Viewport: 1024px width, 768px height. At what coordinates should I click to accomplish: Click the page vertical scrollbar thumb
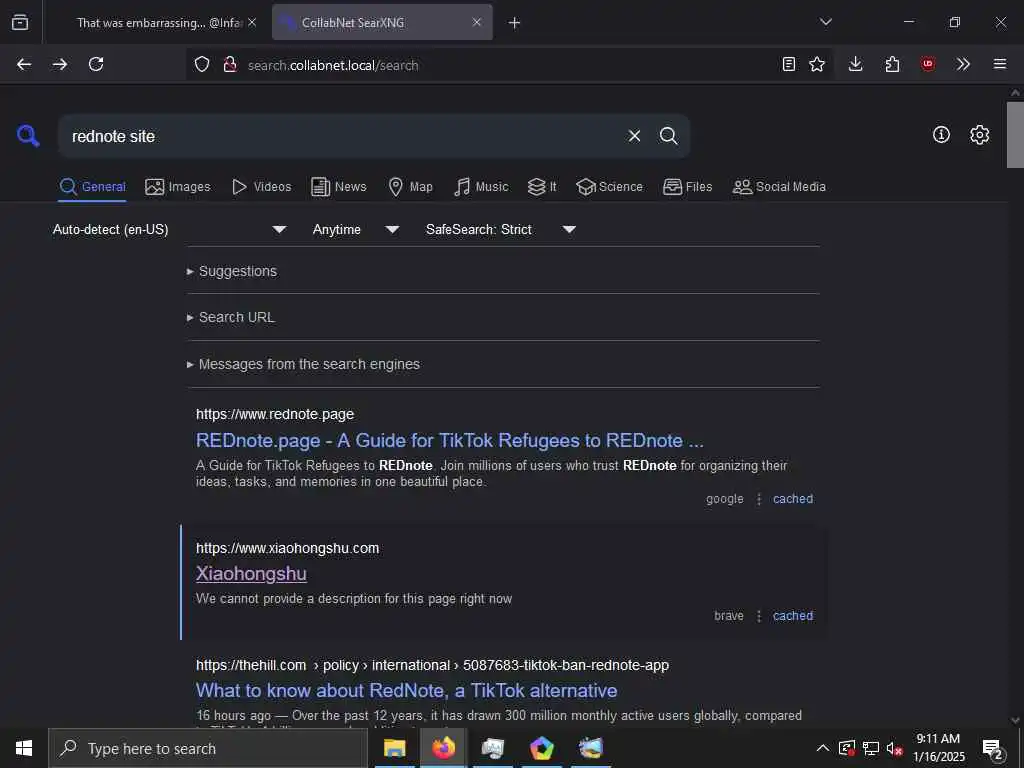tap(1015, 135)
